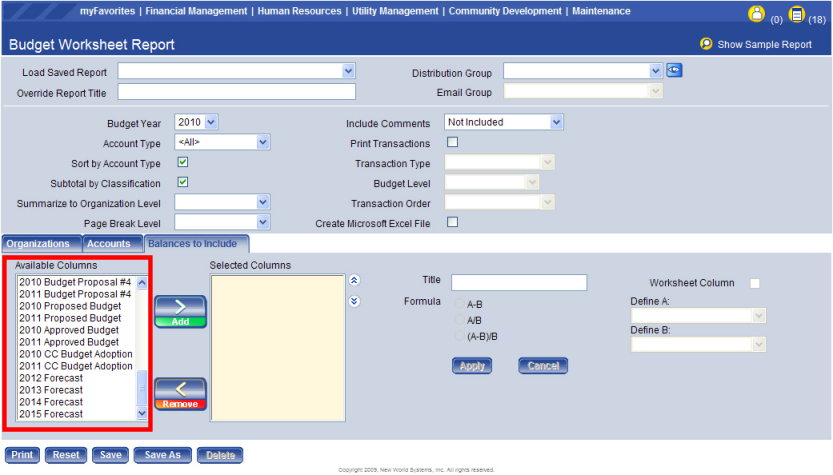833x475 pixels.
Task: Switch to the Organizations tab
Action: 40,244
